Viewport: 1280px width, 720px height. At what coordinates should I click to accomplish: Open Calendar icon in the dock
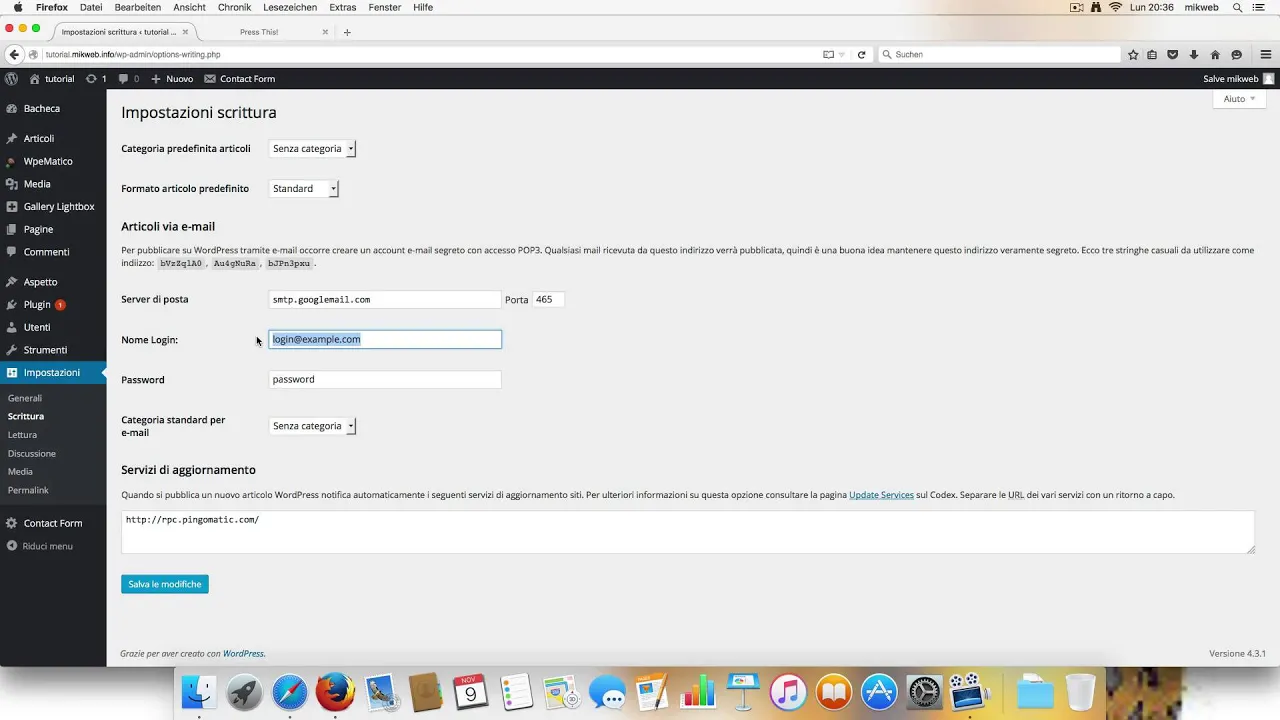tap(471, 692)
